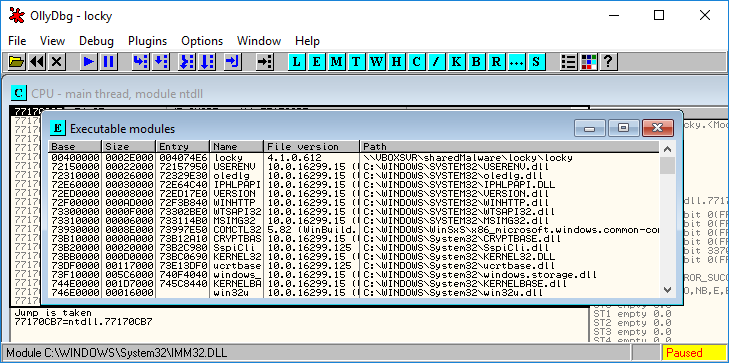Close program with the X toolbar icon

tap(57, 61)
